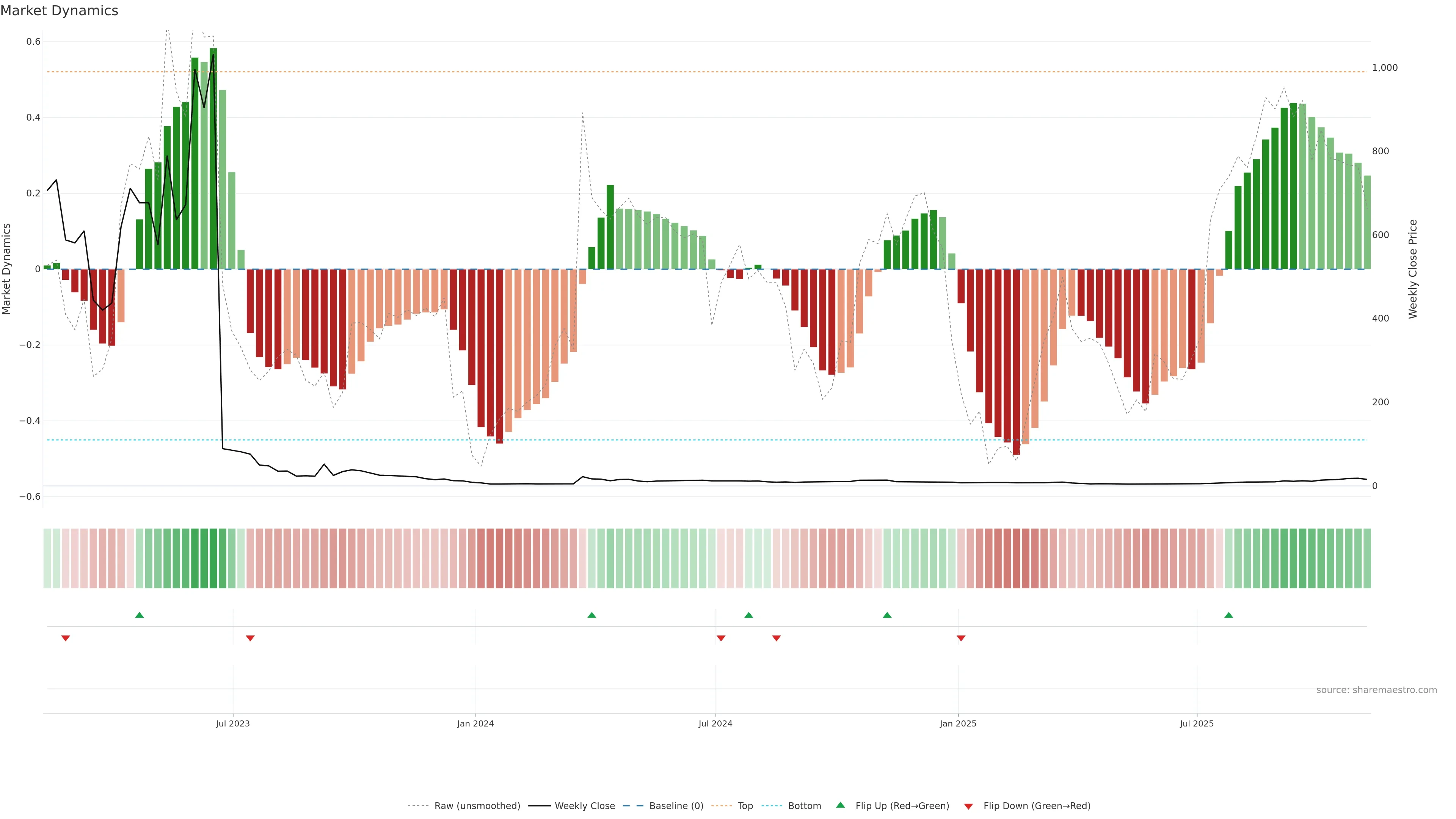Click the Jan 2024 x-axis label
1456x819 pixels.
[x=475, y=723]
